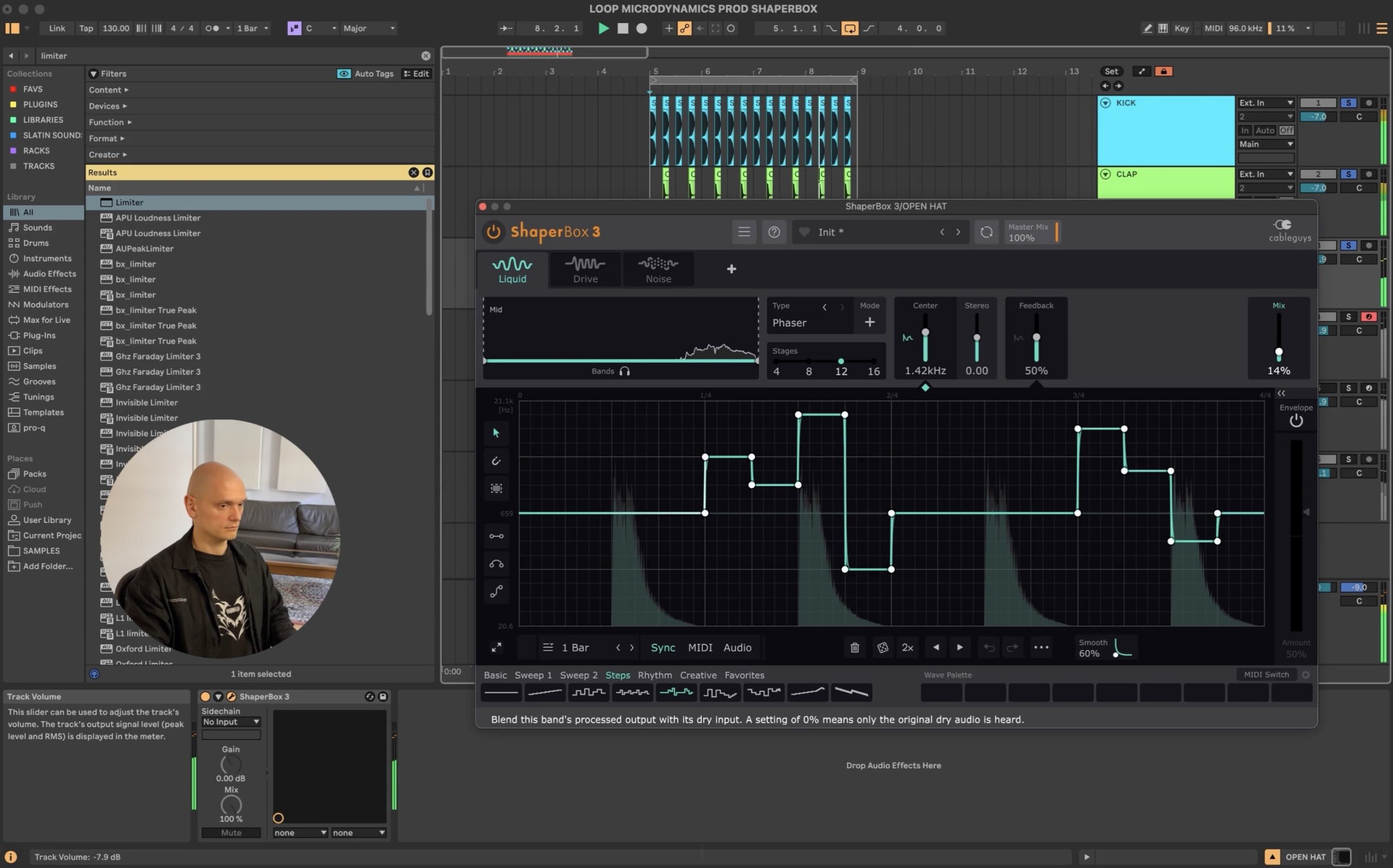
Task: Toggle the Mute button in ShaperBox device
Action: pos(231,833)
